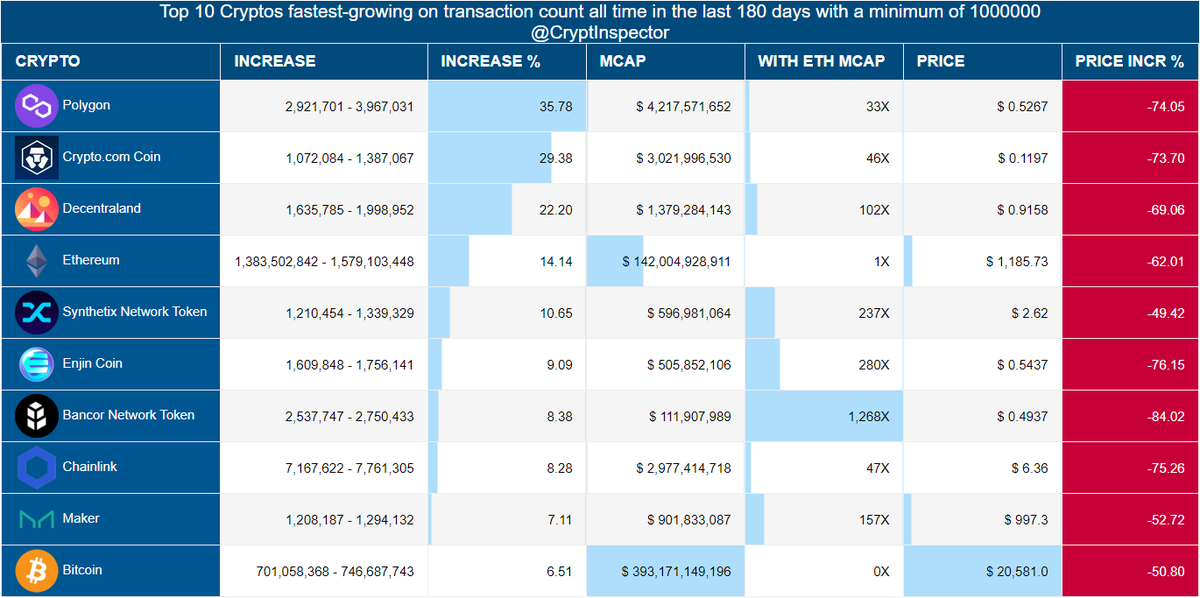Click Maker's $ 997.3 price cell

(x=983, y=519)
